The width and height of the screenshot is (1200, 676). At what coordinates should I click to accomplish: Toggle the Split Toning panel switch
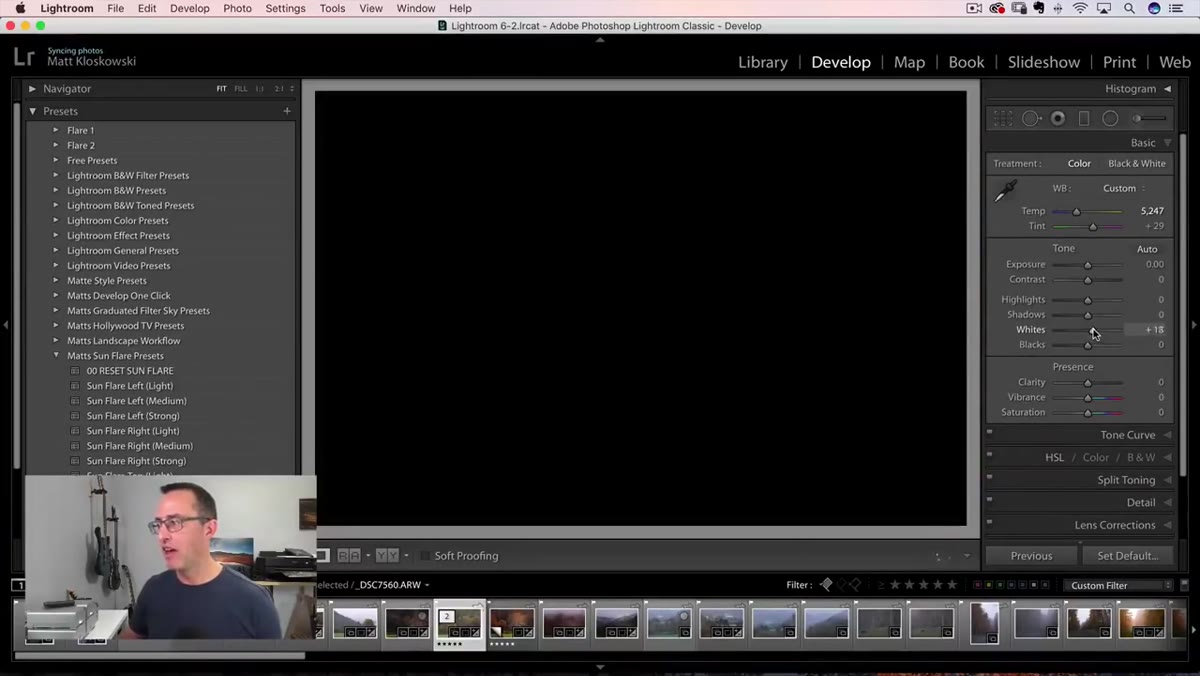[x=989, y=477]
